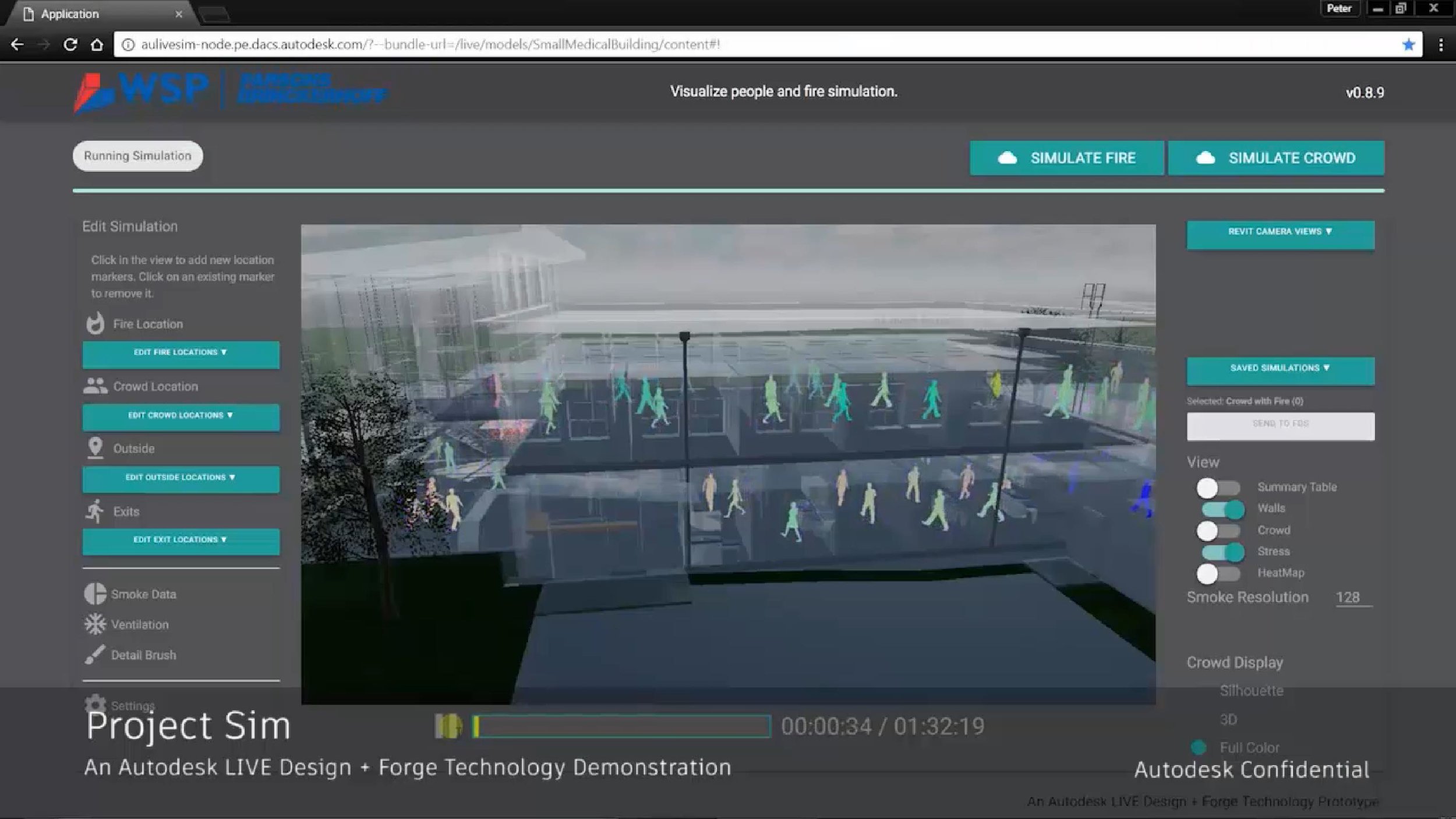Click the yellow playhead marker on timeline
Viewport: 1456px width, 819px height.
click(x=476, y=726)
